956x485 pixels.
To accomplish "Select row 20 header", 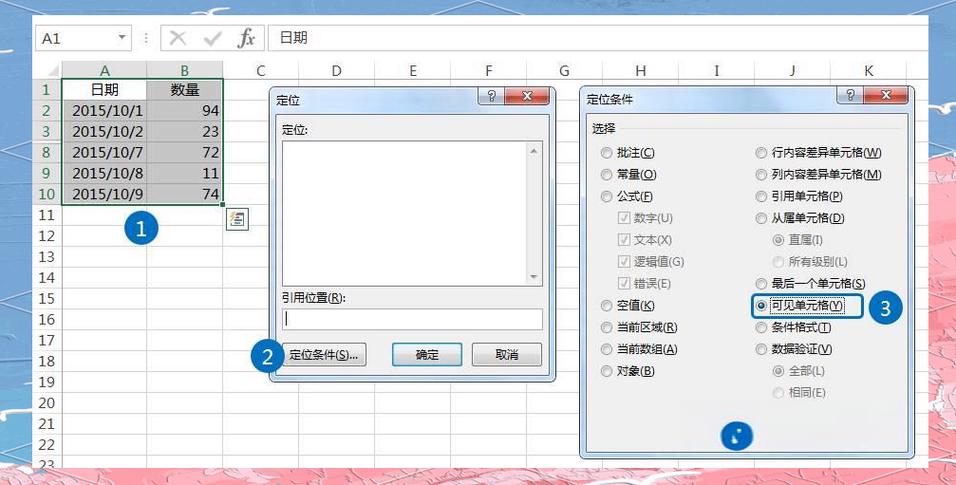I will coord(46,403).
